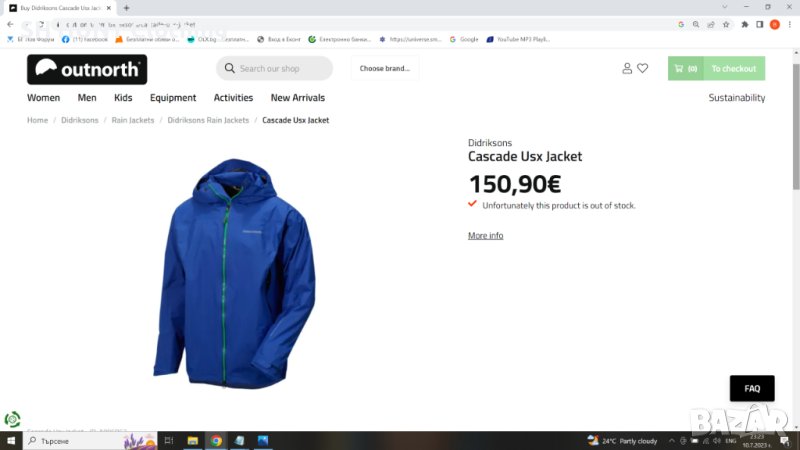Click the search magnifier icon
Viewport: 800px width, 450px height.
point(230,68)
